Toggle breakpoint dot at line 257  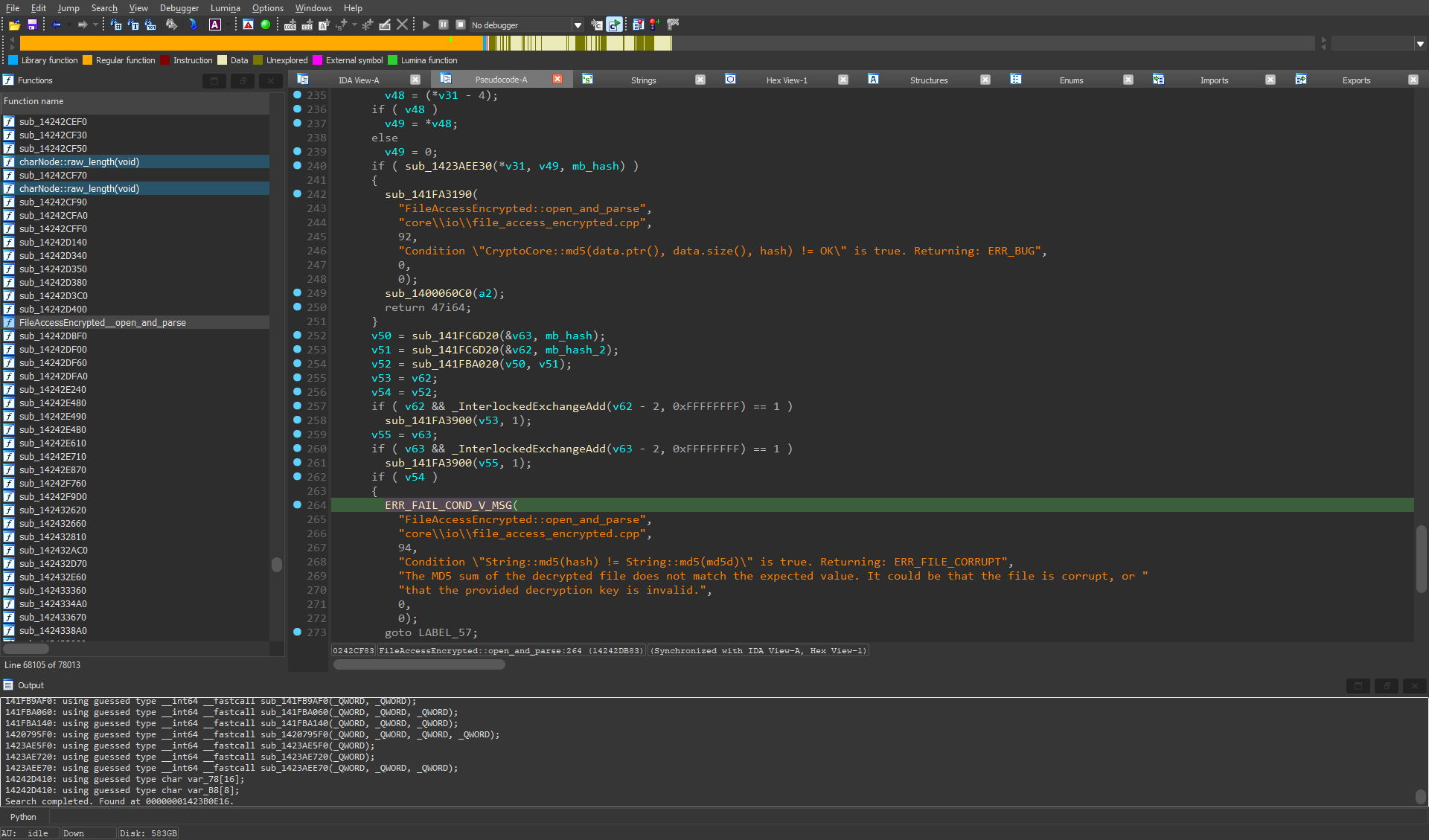click(298, 406)
